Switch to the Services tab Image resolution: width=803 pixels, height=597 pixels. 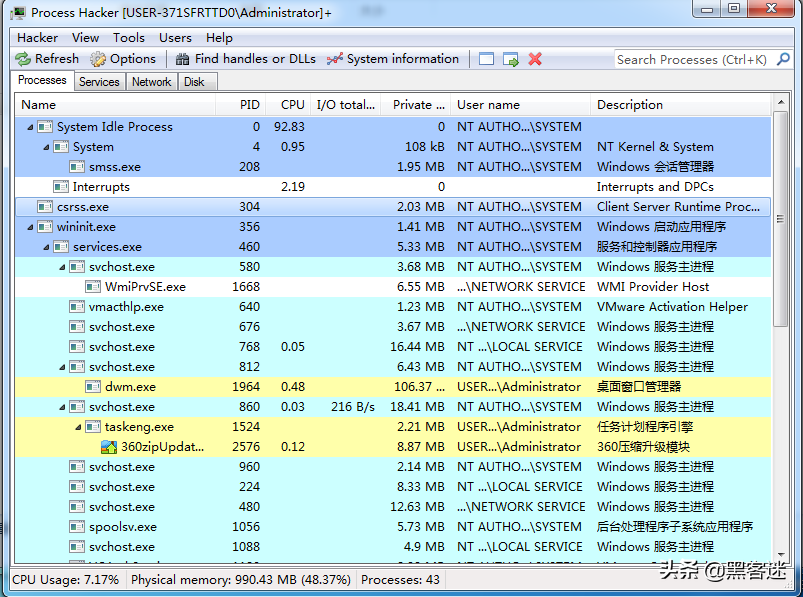[99, 82]
